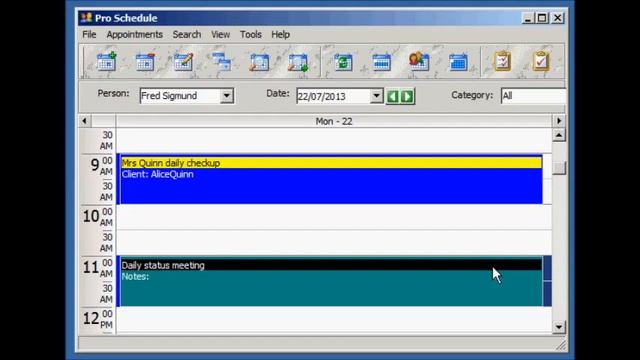640x360 pixels.
Task: Go to previous day with green left arrow
Action: click(x=393, y=97)
